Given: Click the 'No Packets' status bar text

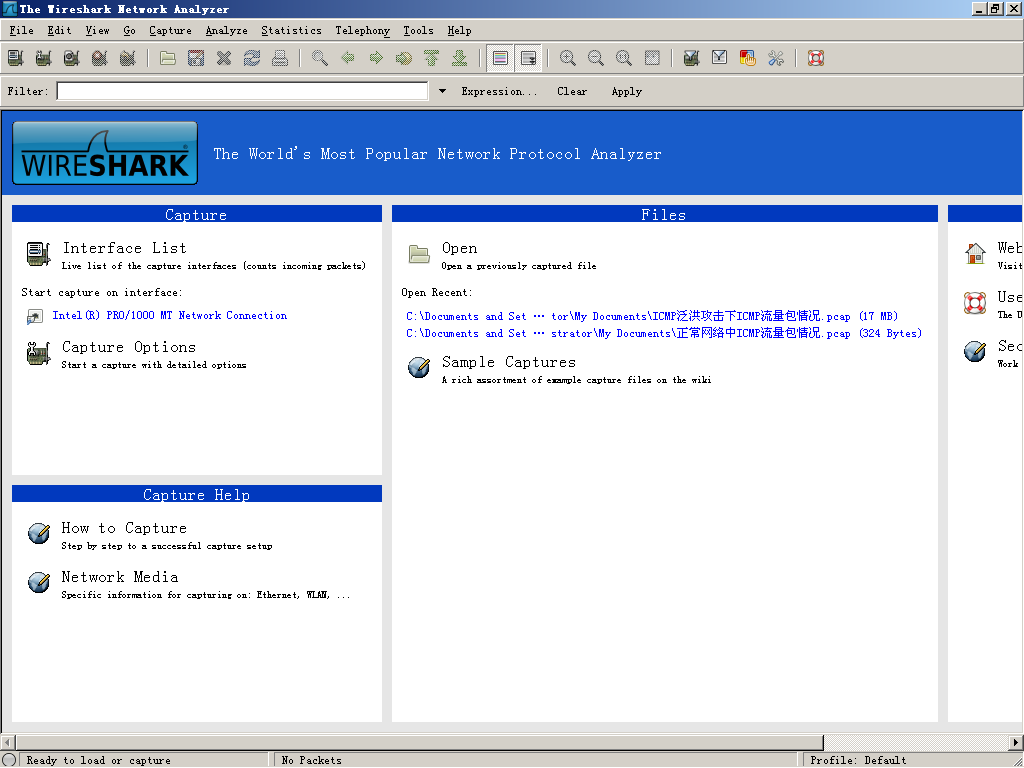Looking at the screenshot, I should click(x=312, y=761).
